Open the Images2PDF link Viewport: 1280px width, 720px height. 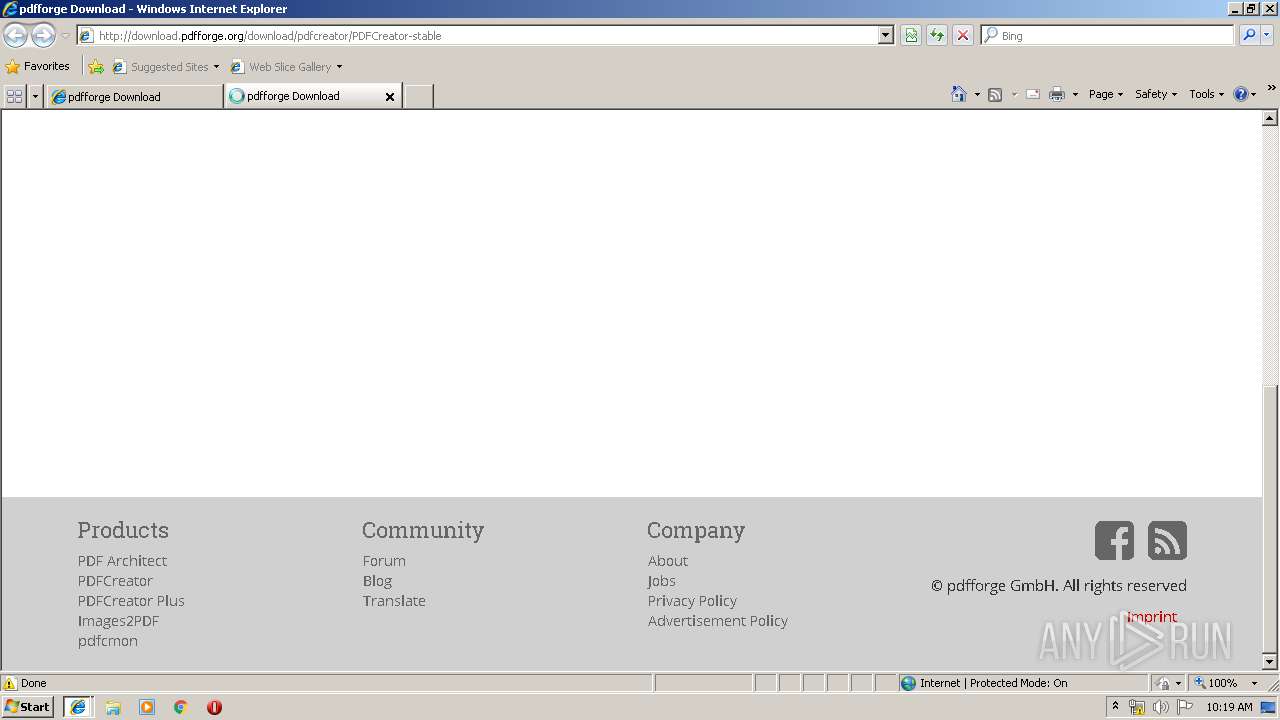click(118, 621)
